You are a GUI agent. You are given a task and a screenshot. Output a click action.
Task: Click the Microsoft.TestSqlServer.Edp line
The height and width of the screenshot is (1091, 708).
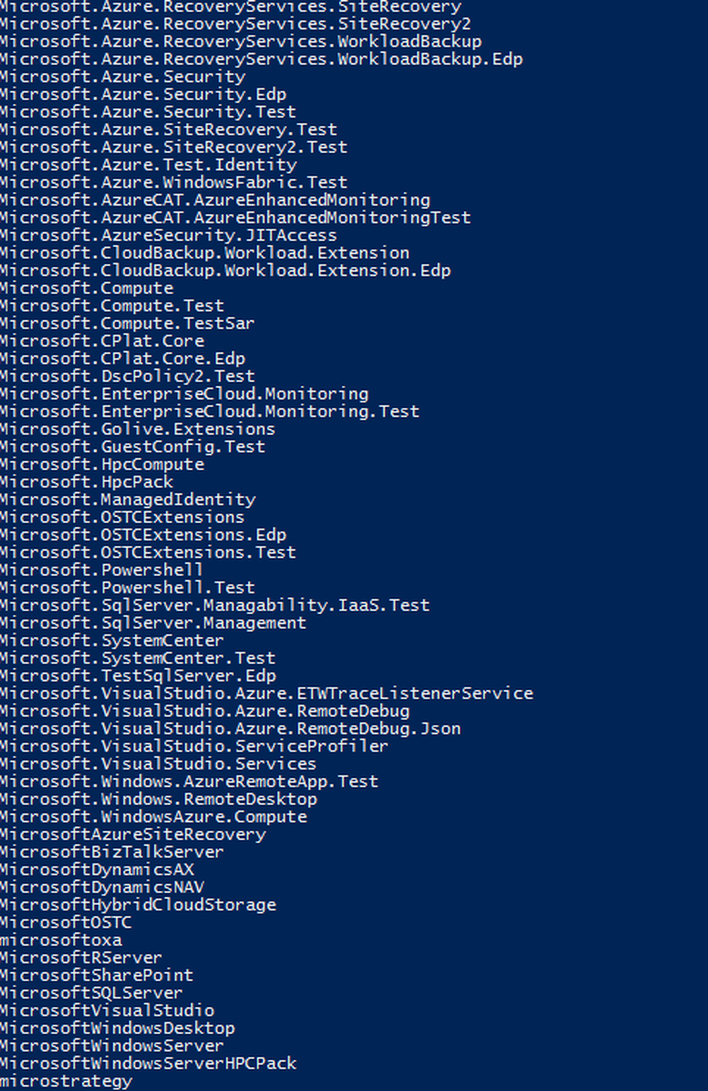138,676
